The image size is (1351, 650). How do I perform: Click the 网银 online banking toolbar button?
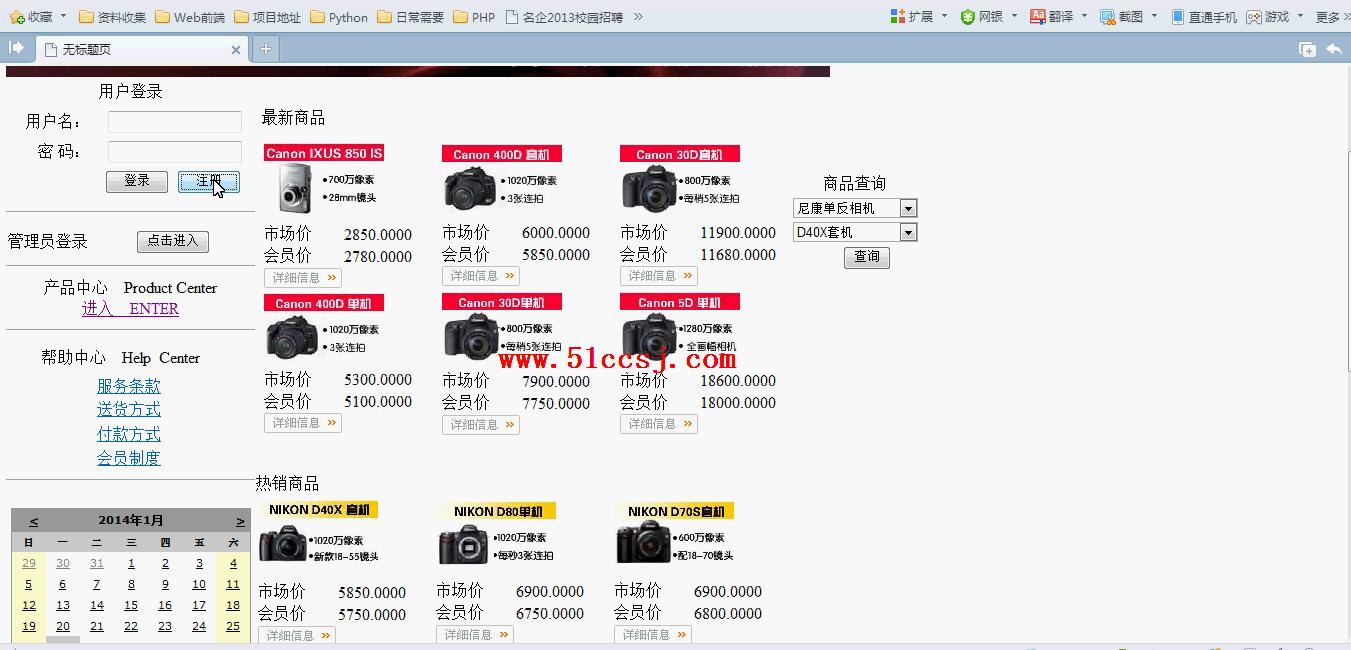point(982,17)
